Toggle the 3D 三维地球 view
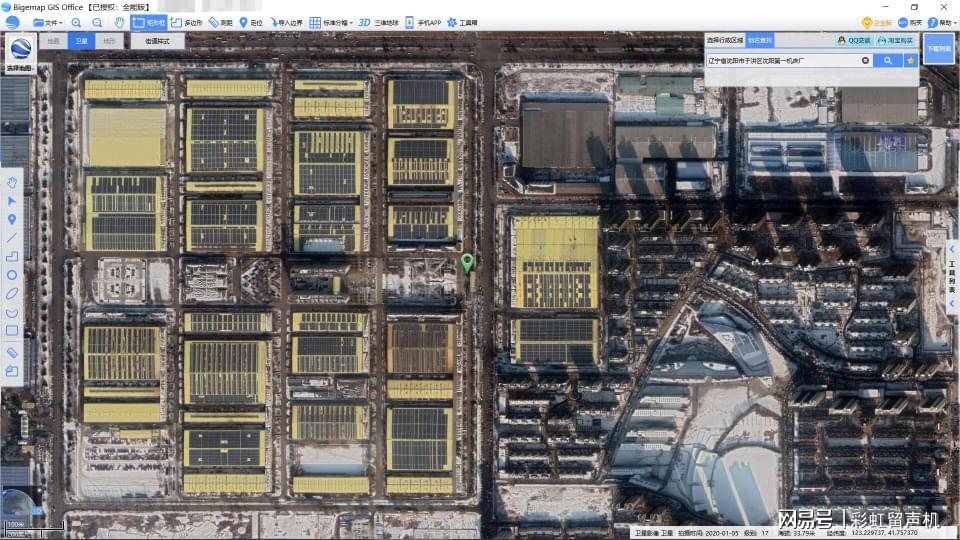Screen dimensions: 960x540 pyautogui.click(x=378, y=22)
